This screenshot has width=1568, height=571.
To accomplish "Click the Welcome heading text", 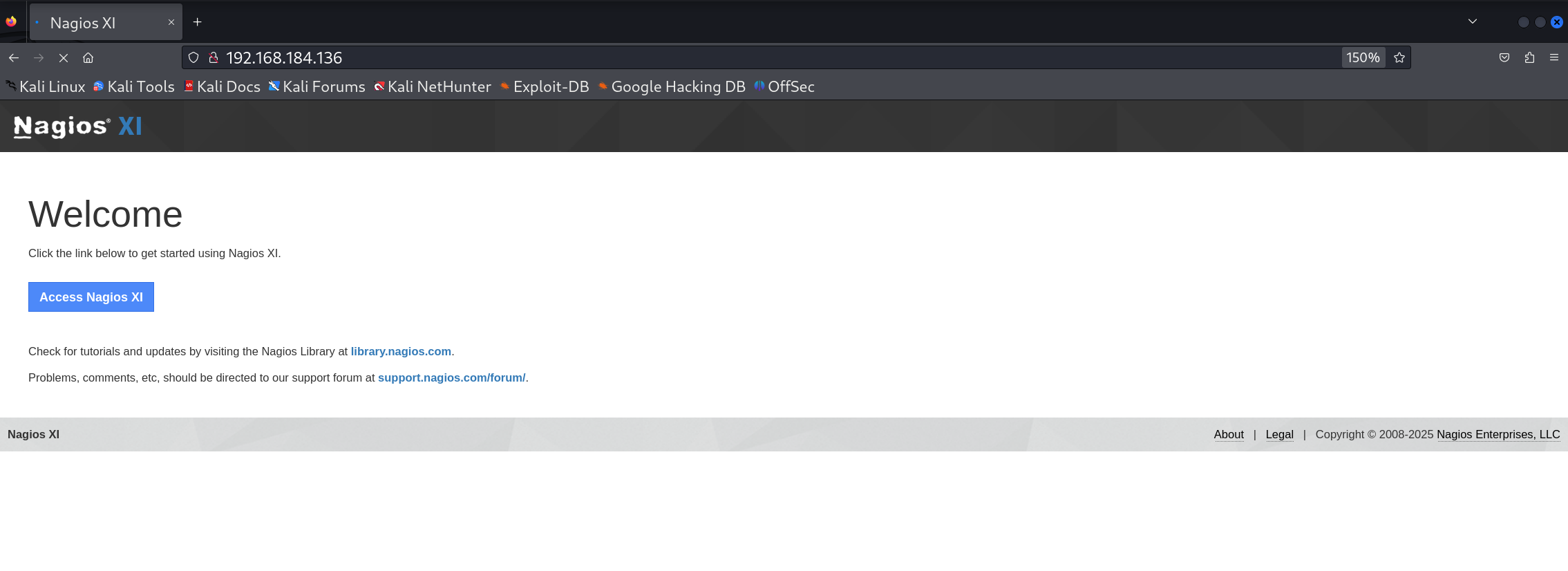I will (106, 214).
